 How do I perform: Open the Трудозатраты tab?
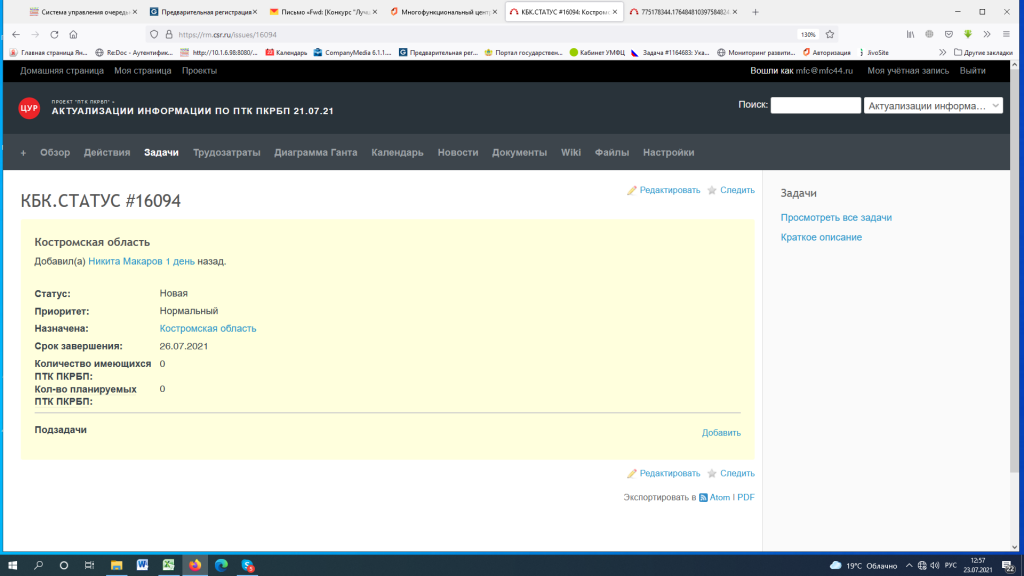coord(226,153)
